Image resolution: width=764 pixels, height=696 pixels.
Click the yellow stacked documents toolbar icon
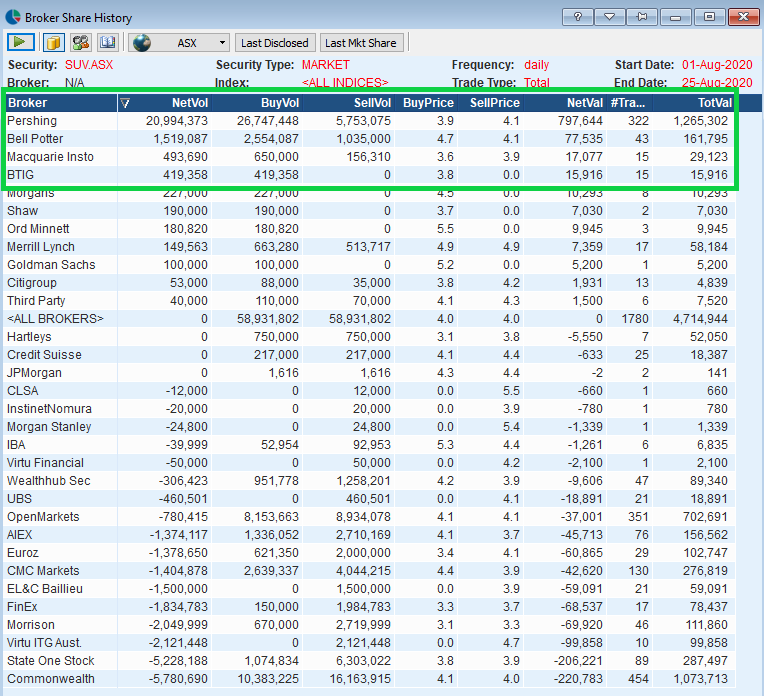coord(54,42)
